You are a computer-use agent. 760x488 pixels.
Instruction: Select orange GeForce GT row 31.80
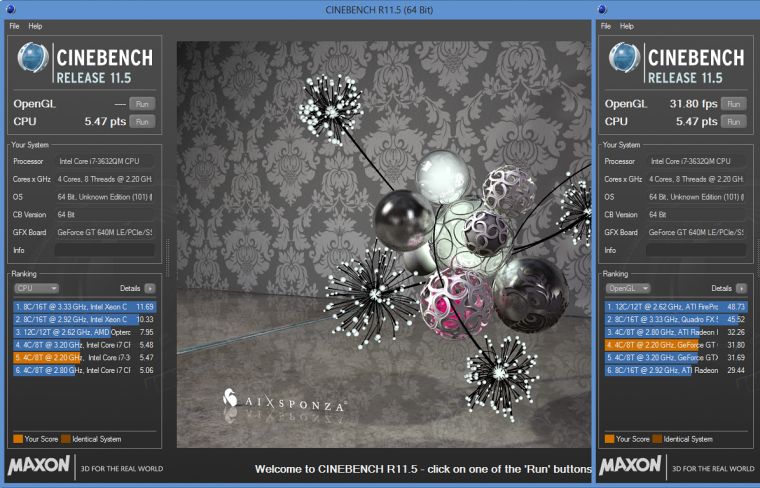click(676, 345)
